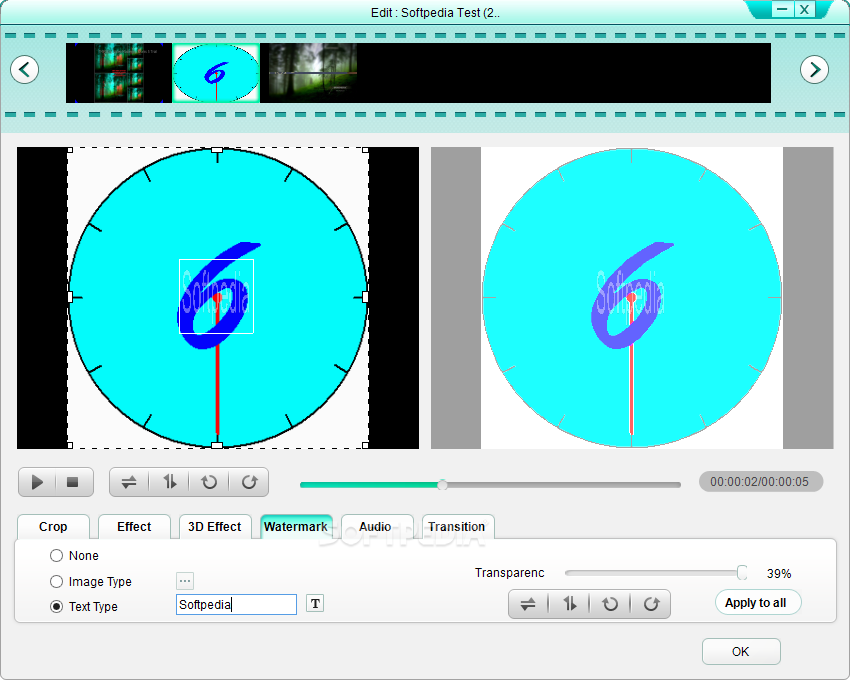Click the 00:00:02/00:00:05 time display
The width and height of the screenshot is (850, 680).
(x=759, y=482)
